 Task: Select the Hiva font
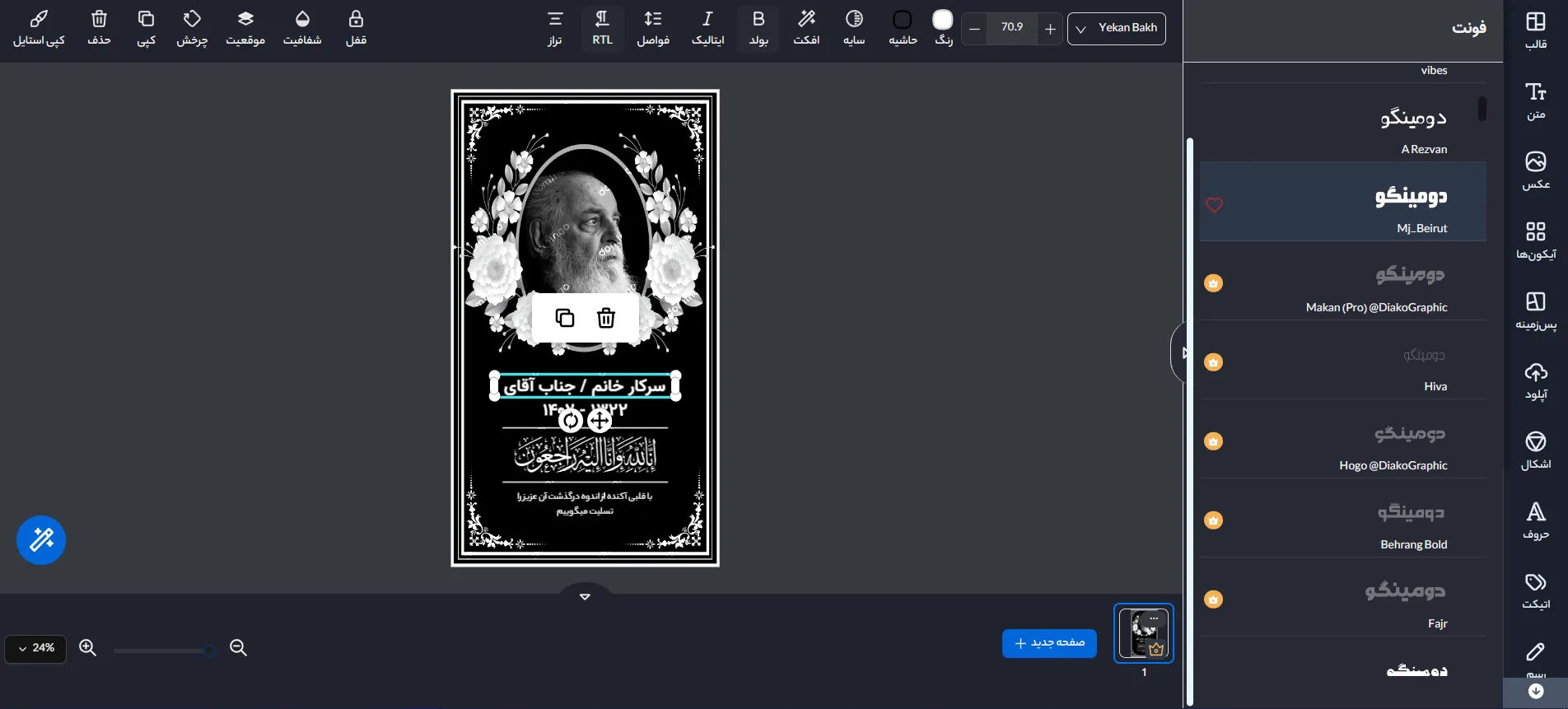(1343, 360)
